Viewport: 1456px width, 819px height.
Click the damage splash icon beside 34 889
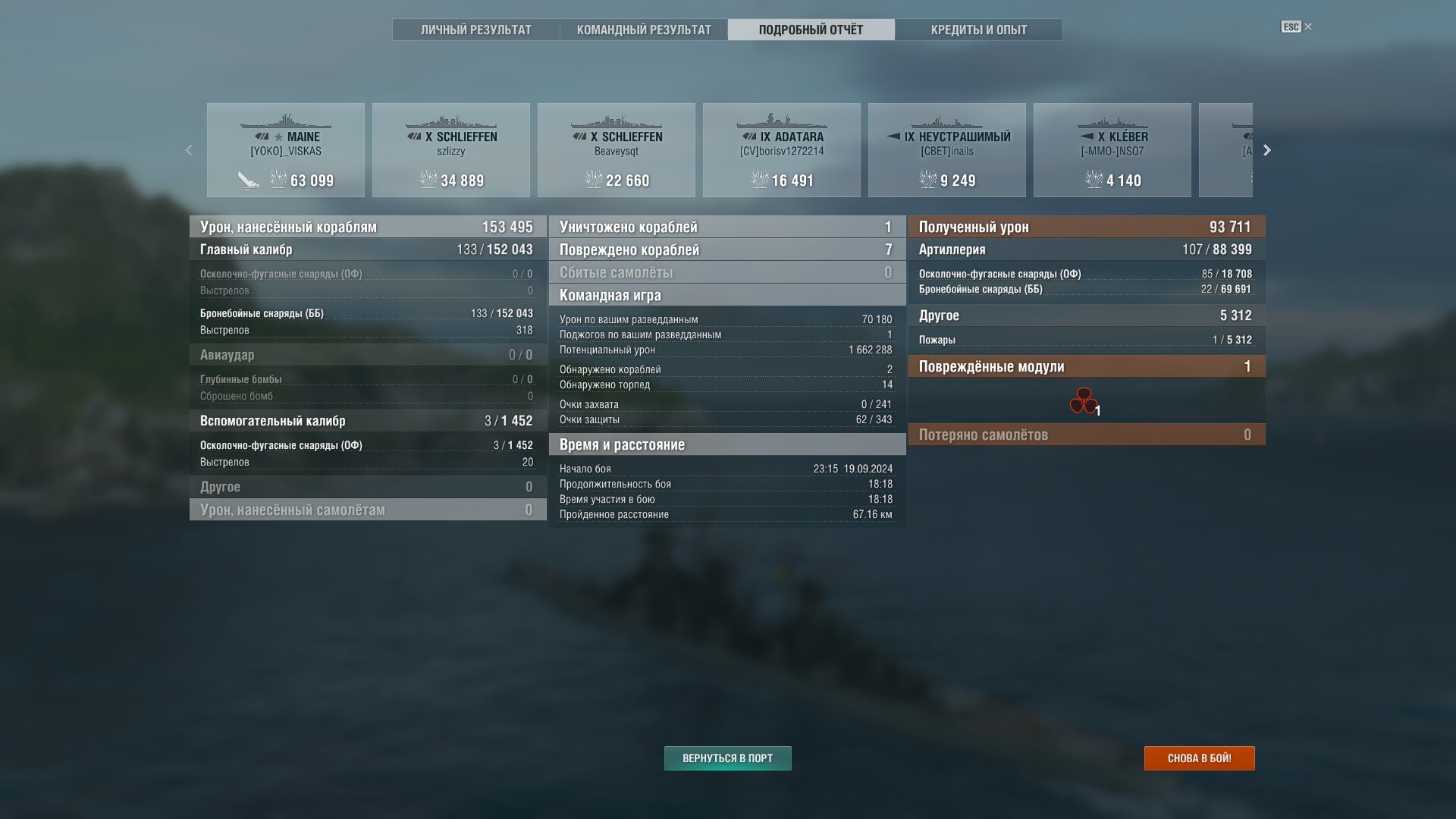coord(428,180)
